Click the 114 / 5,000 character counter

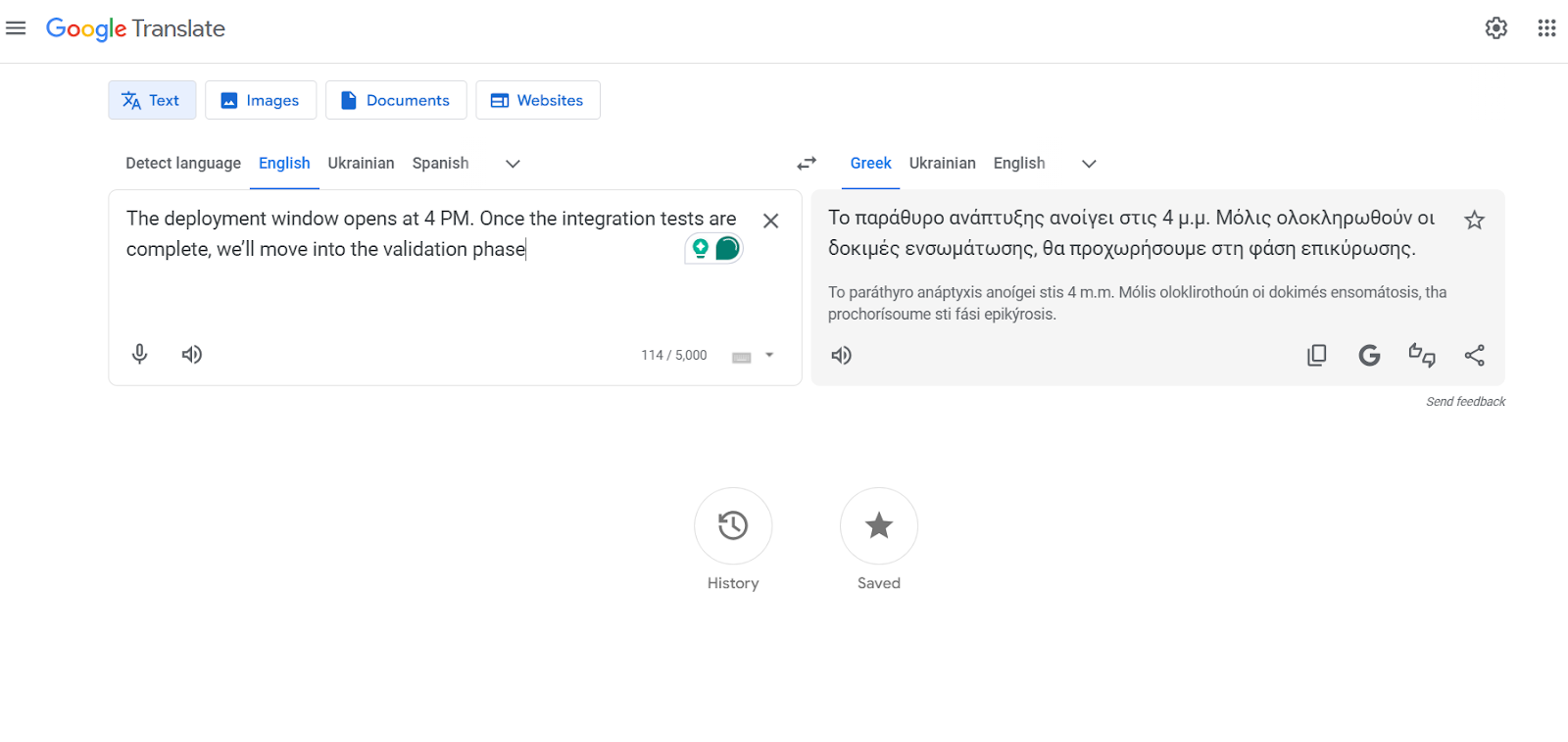tap(674, 355)
